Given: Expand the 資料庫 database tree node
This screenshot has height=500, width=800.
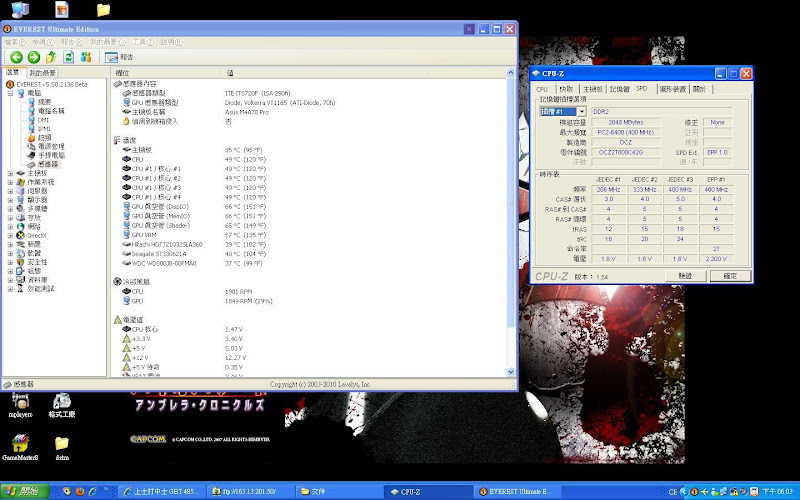Looking at the screenshot, I should (x=10, y=280).
